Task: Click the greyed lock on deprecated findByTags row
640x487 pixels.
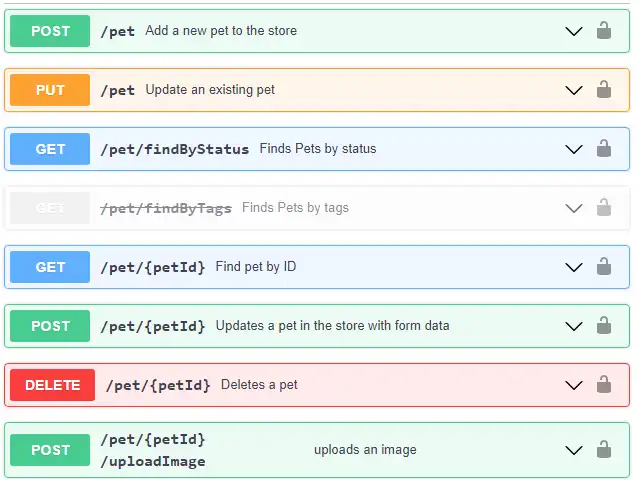Action: tap(604, 208)
